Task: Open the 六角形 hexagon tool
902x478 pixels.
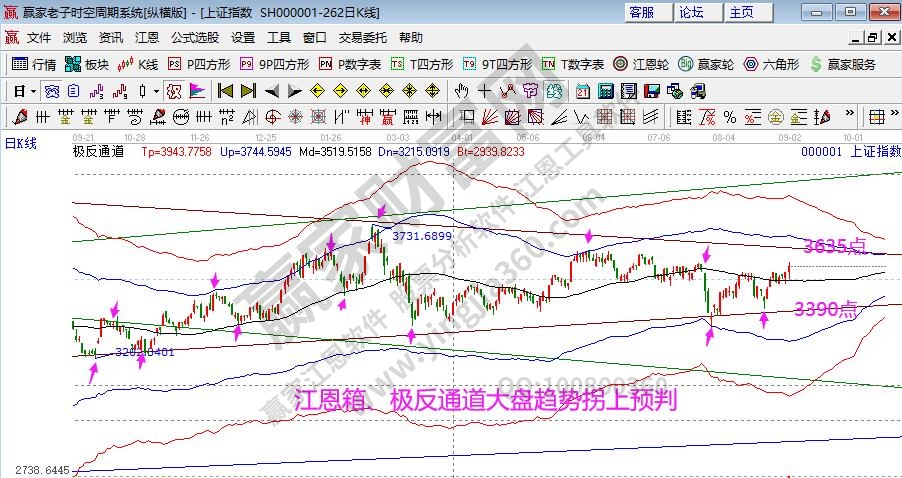Action: [771, 64]
